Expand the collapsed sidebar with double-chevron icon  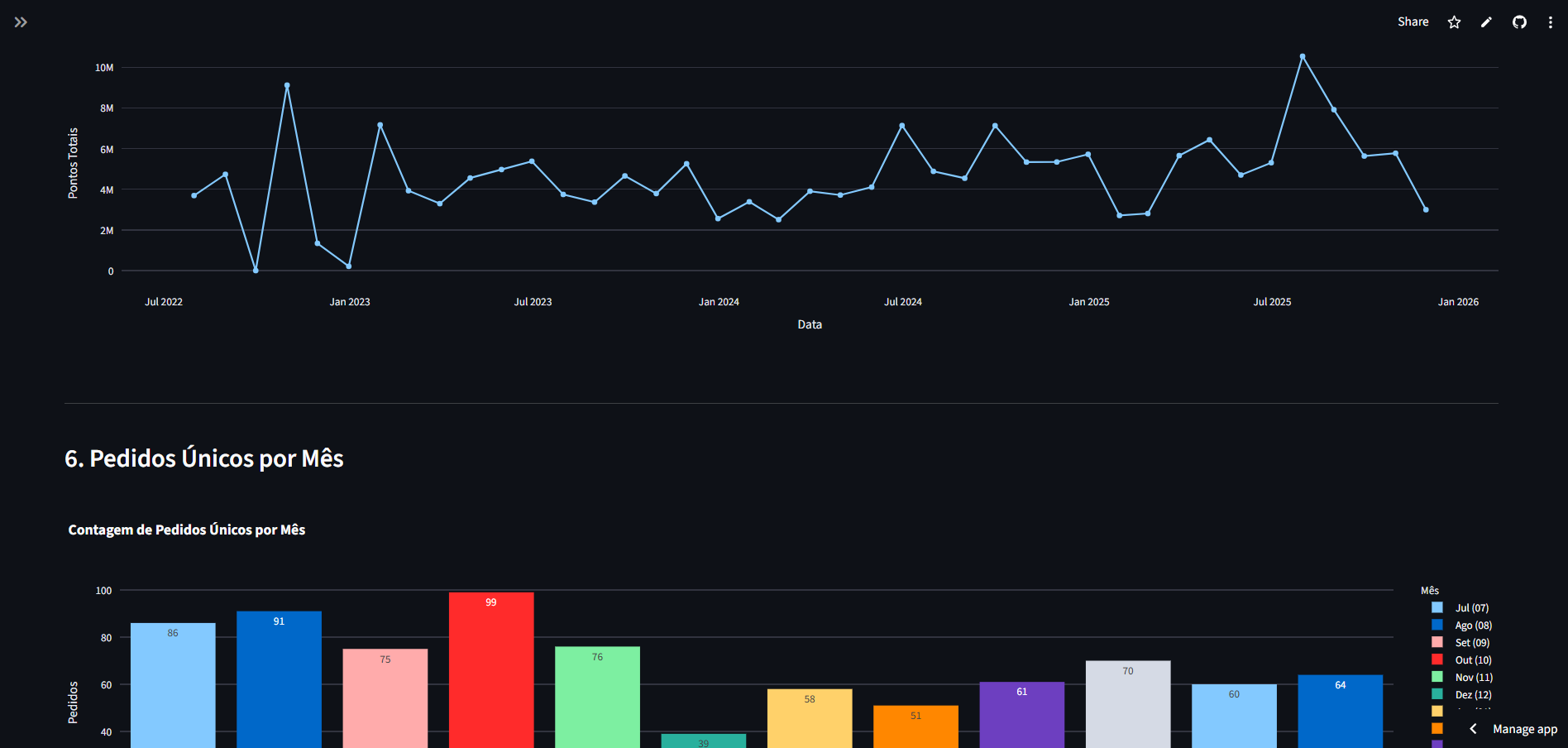[x=21, y=22]
